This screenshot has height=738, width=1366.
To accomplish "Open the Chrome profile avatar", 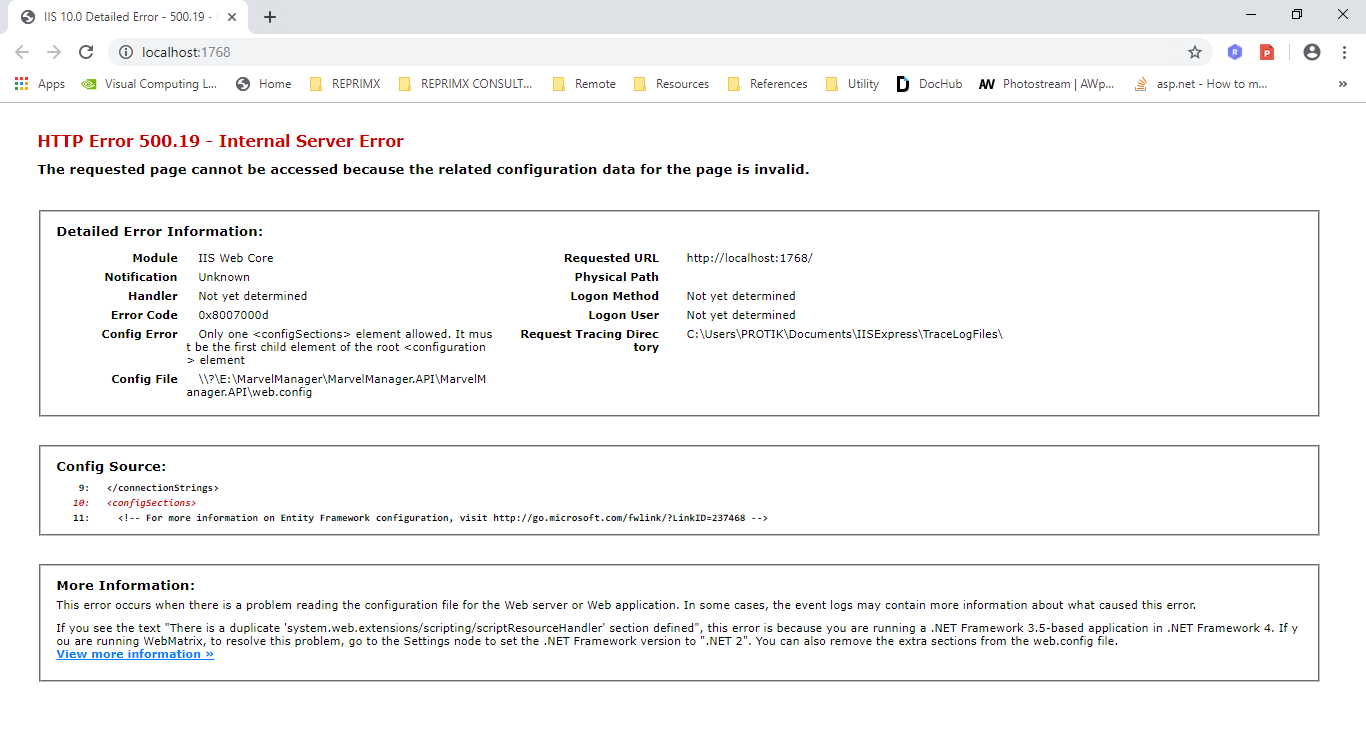I will [1312, 52].
